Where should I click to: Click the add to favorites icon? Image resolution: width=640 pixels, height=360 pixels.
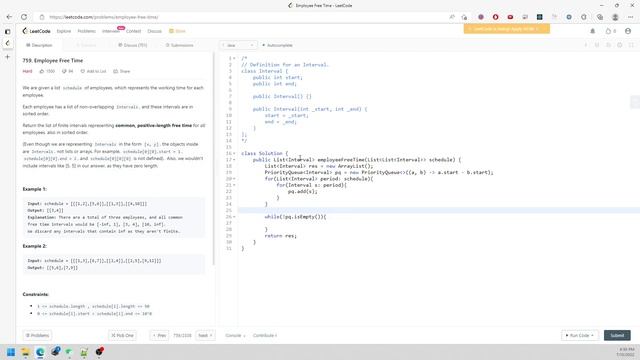464,17
